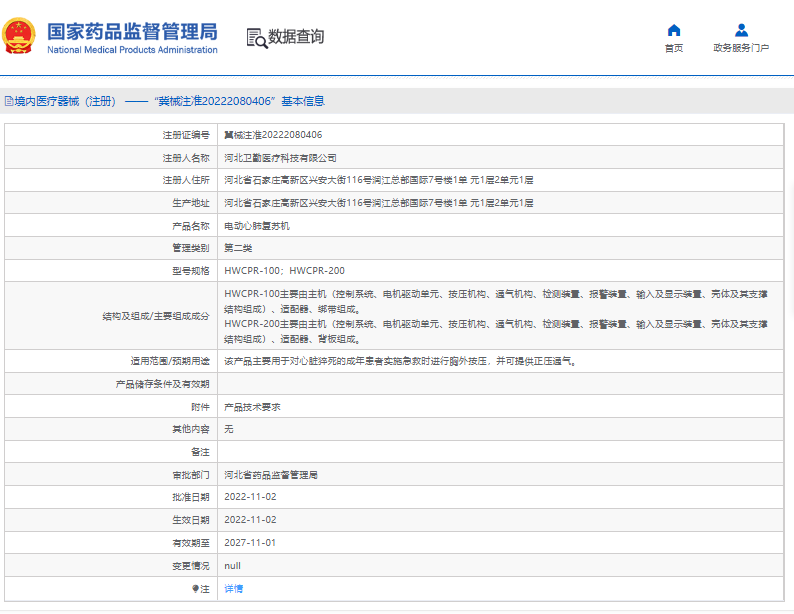Select the 政务服务门户 menu label

tap(741, 48)
